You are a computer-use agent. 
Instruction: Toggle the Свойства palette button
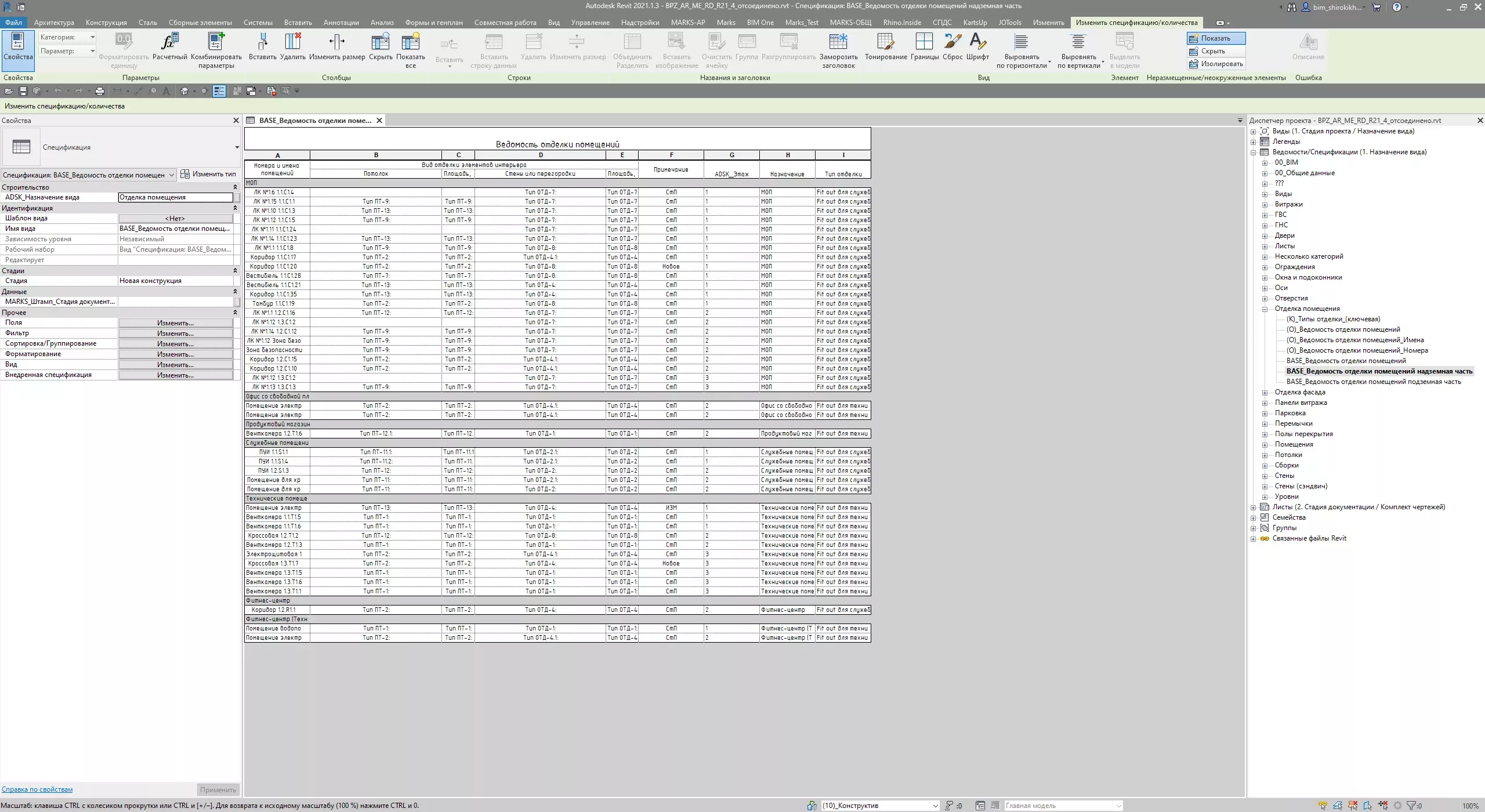18,46
